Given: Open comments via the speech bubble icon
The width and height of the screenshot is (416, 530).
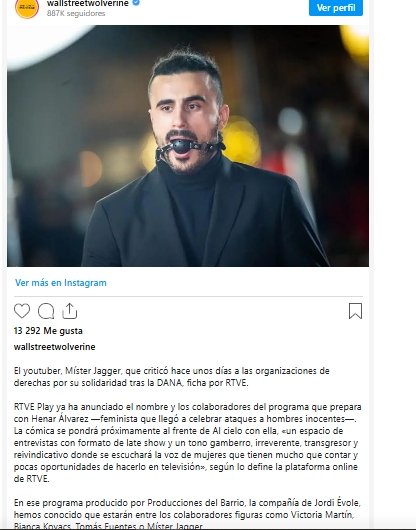Looking at the screenshot, I should point(46,311).
